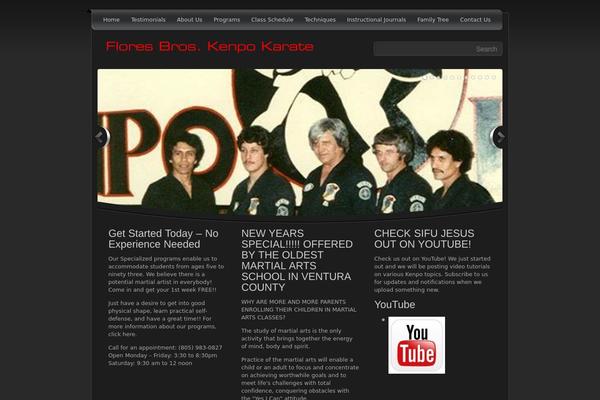Go to the Testimonials page
The image size is (600, 400).
coord(148,20)
